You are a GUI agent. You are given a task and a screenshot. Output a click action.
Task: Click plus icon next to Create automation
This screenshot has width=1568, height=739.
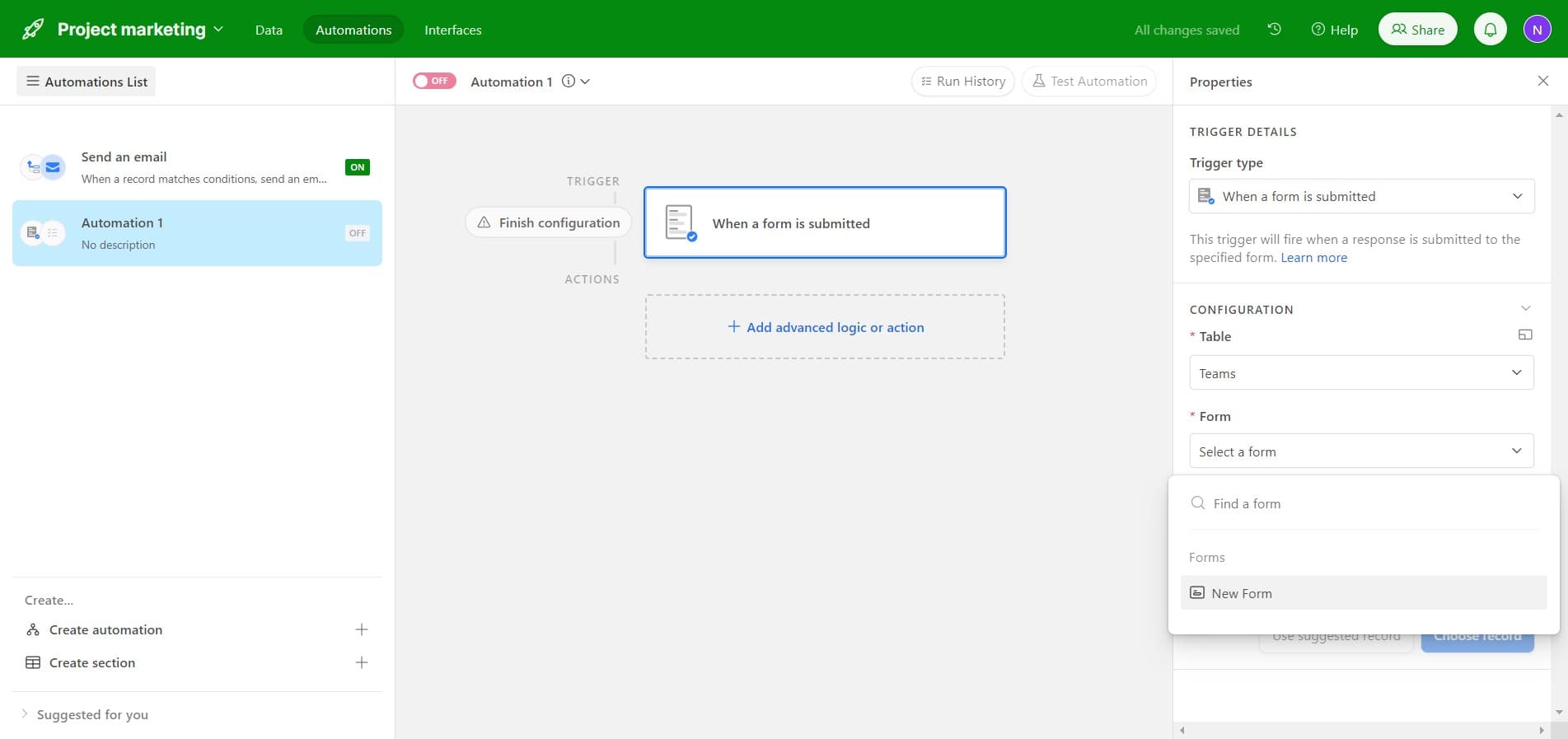[361, 630]
